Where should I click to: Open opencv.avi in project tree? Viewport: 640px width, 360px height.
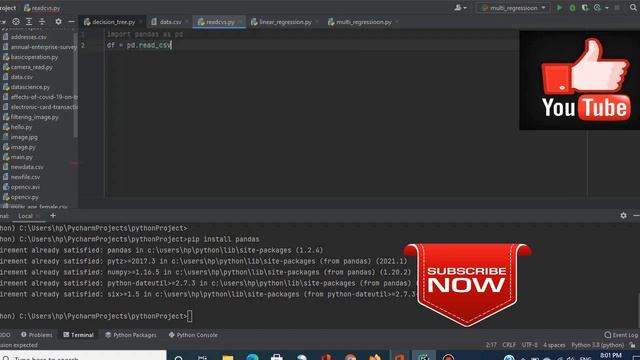click(21, 187)
